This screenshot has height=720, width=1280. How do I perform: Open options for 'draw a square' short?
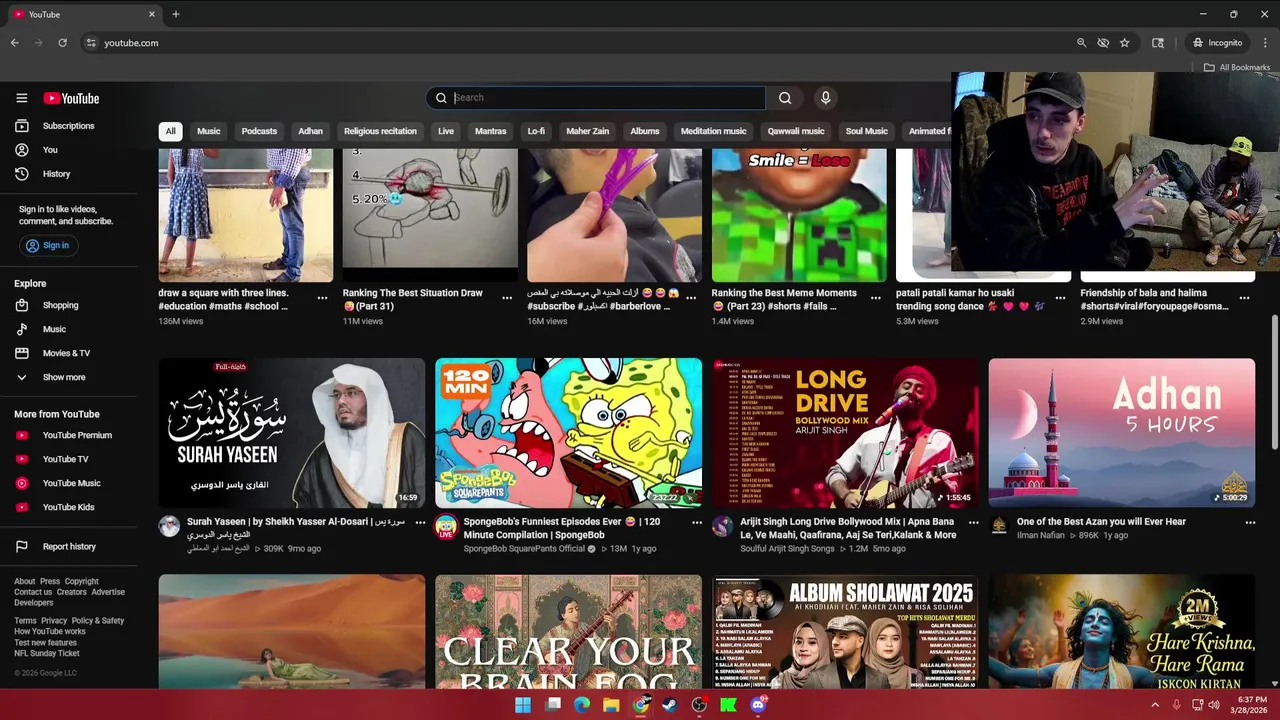[322, 298]
